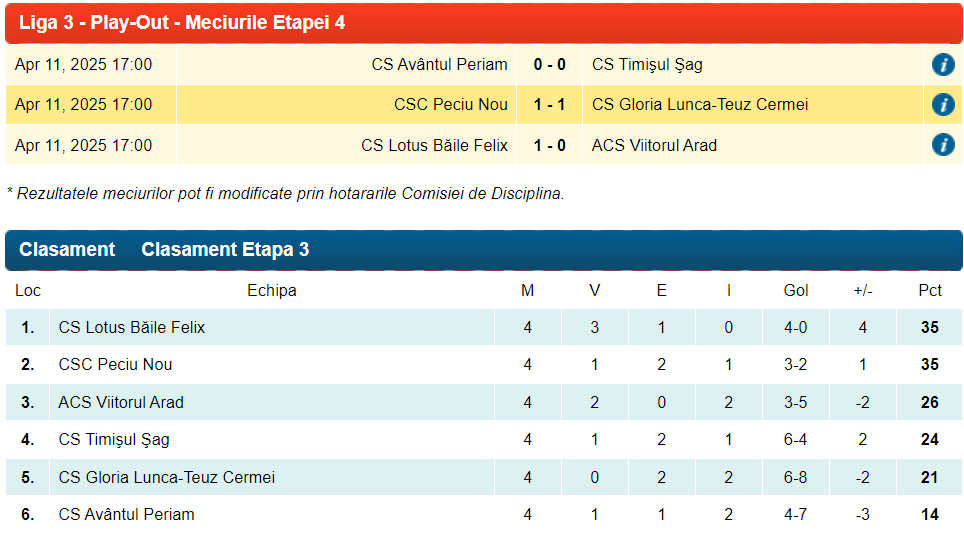Screen dimensions: 964x556
Task: Open ACS Viitorul Arad in match list
Action: [x=654, y=145]
